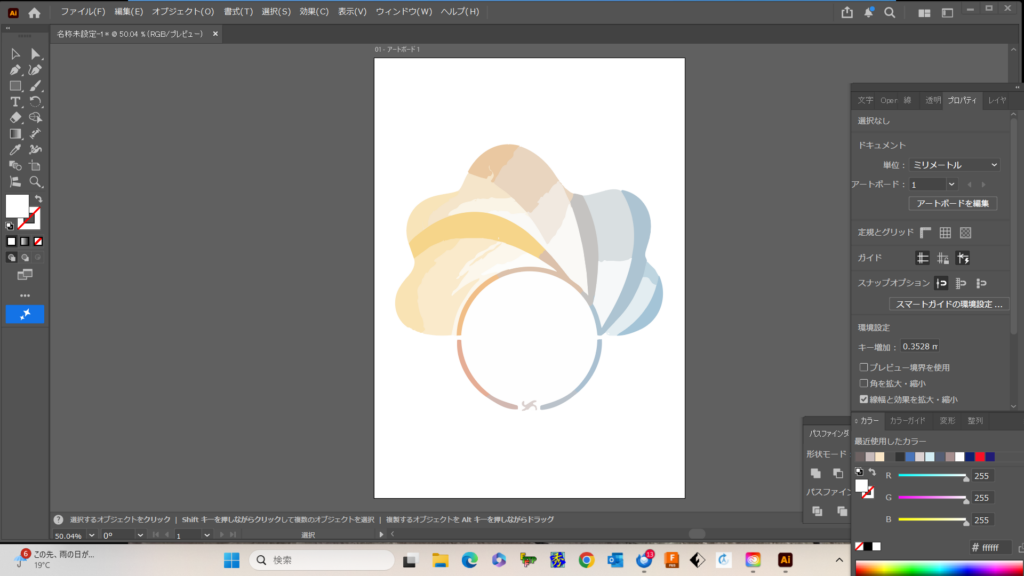Viewport: 1024px width, 576px height.
Task: Switch to the カラーガイド tab
Action: [907, 421]
